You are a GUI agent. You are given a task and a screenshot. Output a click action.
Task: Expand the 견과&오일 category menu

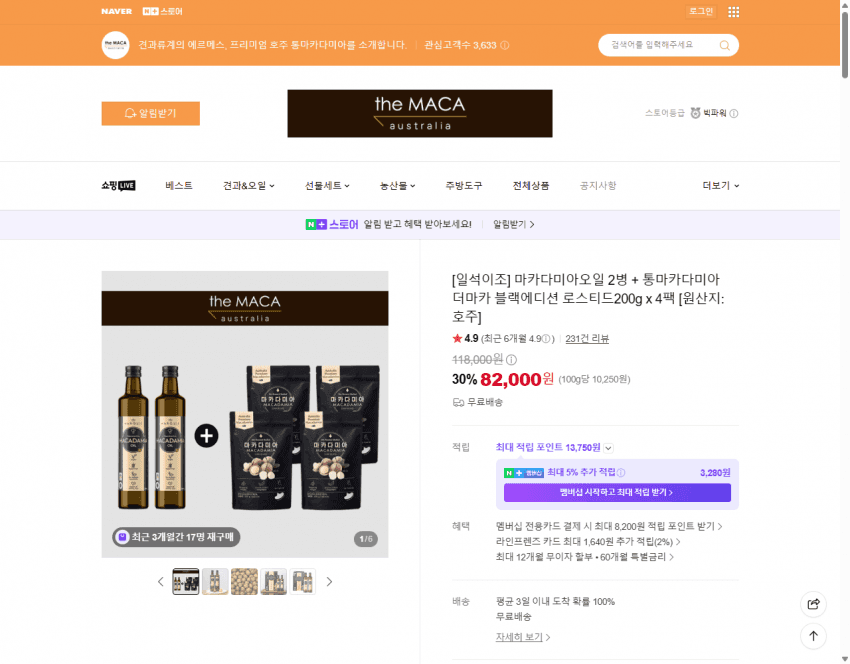248,185
